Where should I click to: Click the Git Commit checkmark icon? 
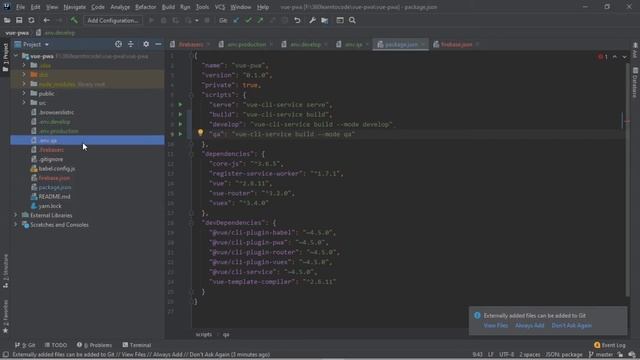pos(248,20)
